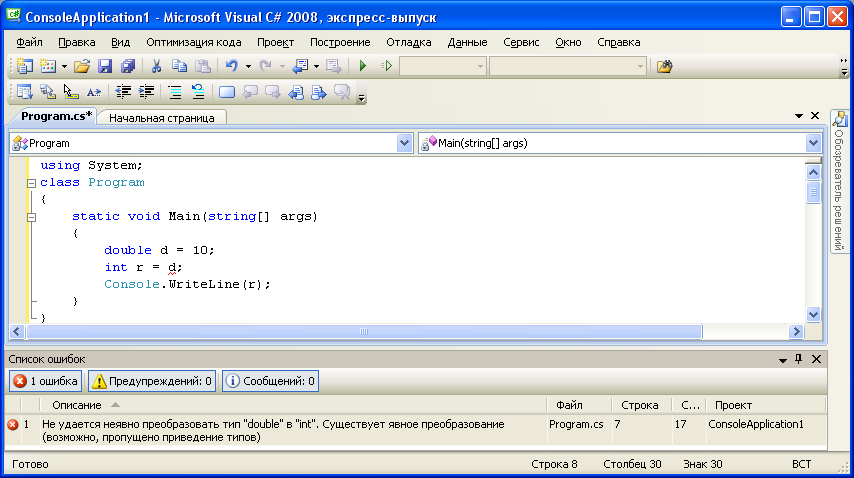Click Previous Bookmark in Document icon
The width and height of the screenshot is (854, 478).
click(x=296, y=92)
